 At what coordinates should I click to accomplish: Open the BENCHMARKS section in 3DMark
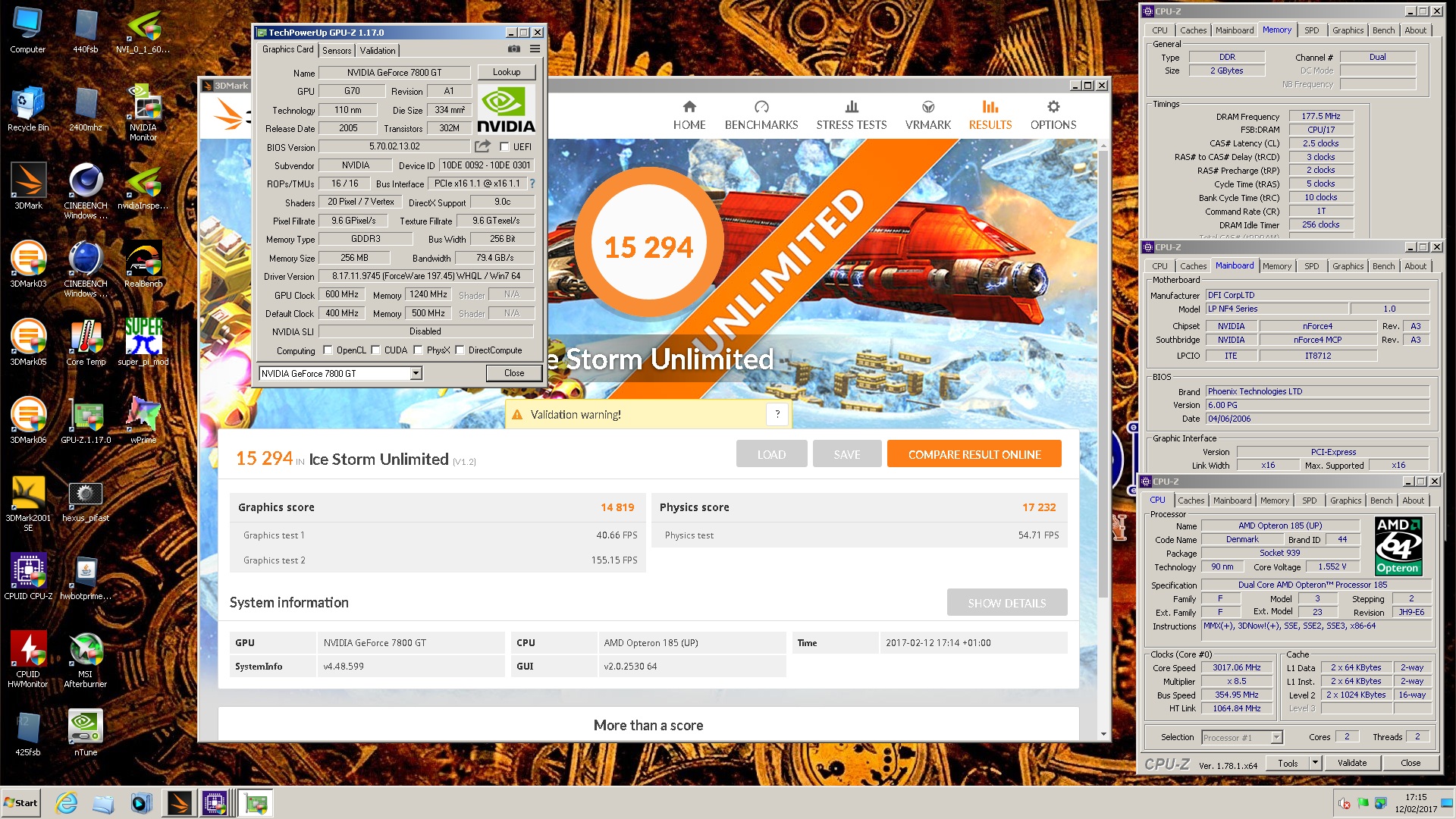[761, 115]
